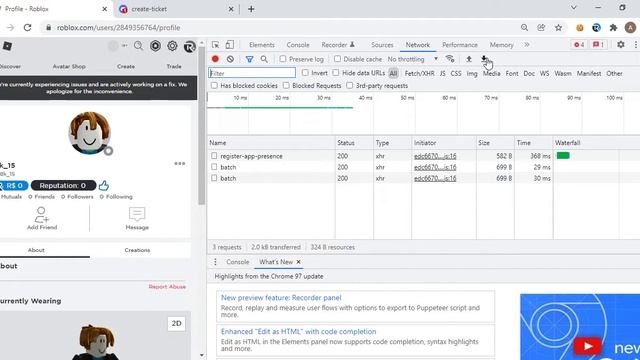Check Blocked Requests checkbox
Image resolution: width=640 pixels, height=360 pixels.
point(286,85)
